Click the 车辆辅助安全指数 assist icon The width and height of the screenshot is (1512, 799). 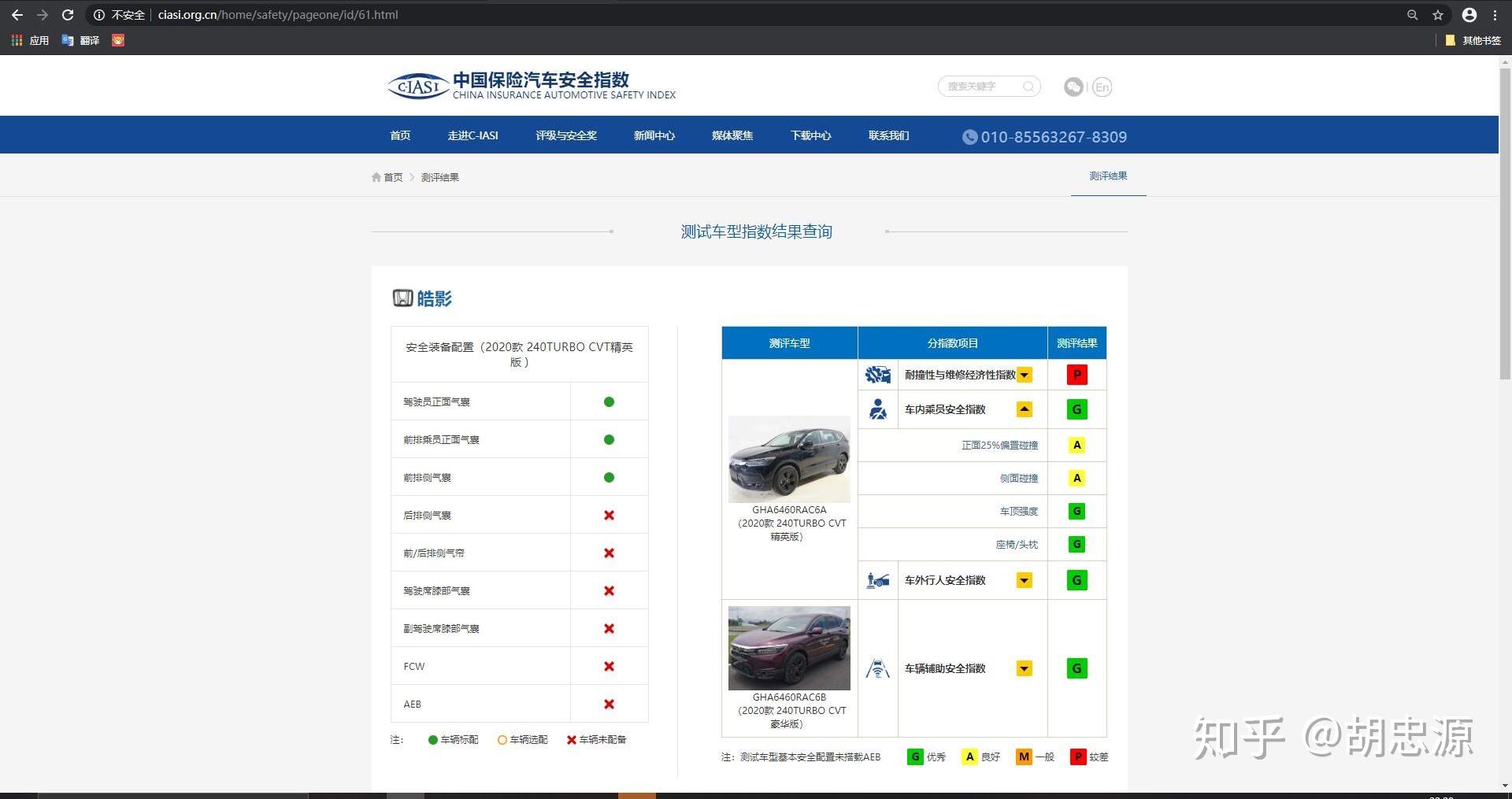(x=878, y=668)
